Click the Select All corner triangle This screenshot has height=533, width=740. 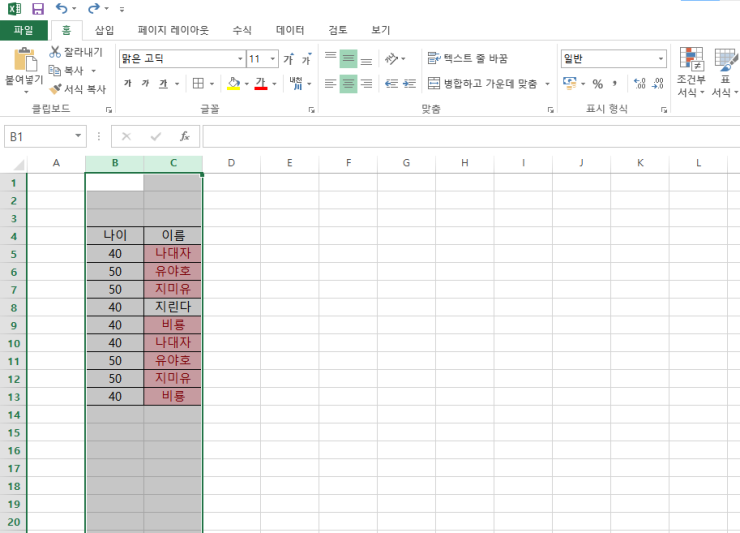pos(19,164)
